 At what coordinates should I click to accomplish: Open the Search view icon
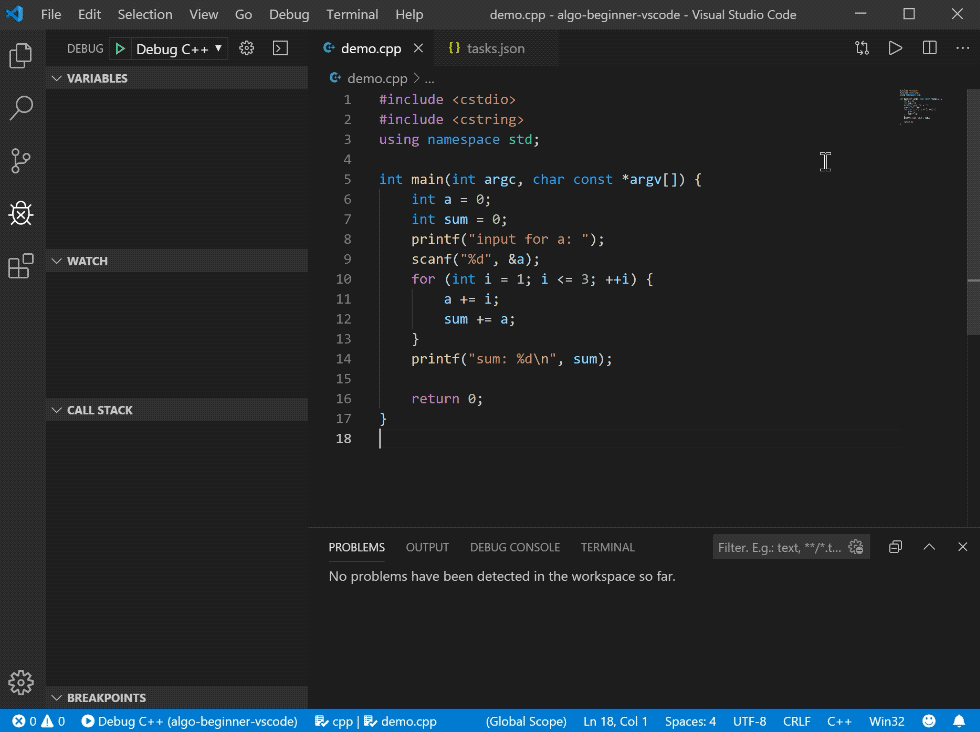point(21,108)
